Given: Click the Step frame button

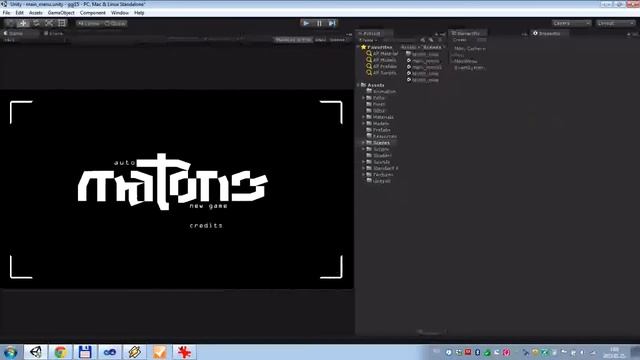Looking at the screenshot, I should [332, 23].
